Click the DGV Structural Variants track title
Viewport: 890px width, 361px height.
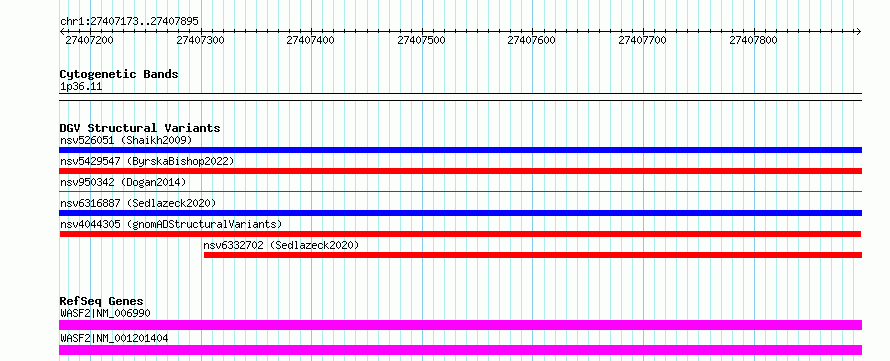tap(140, 128)
